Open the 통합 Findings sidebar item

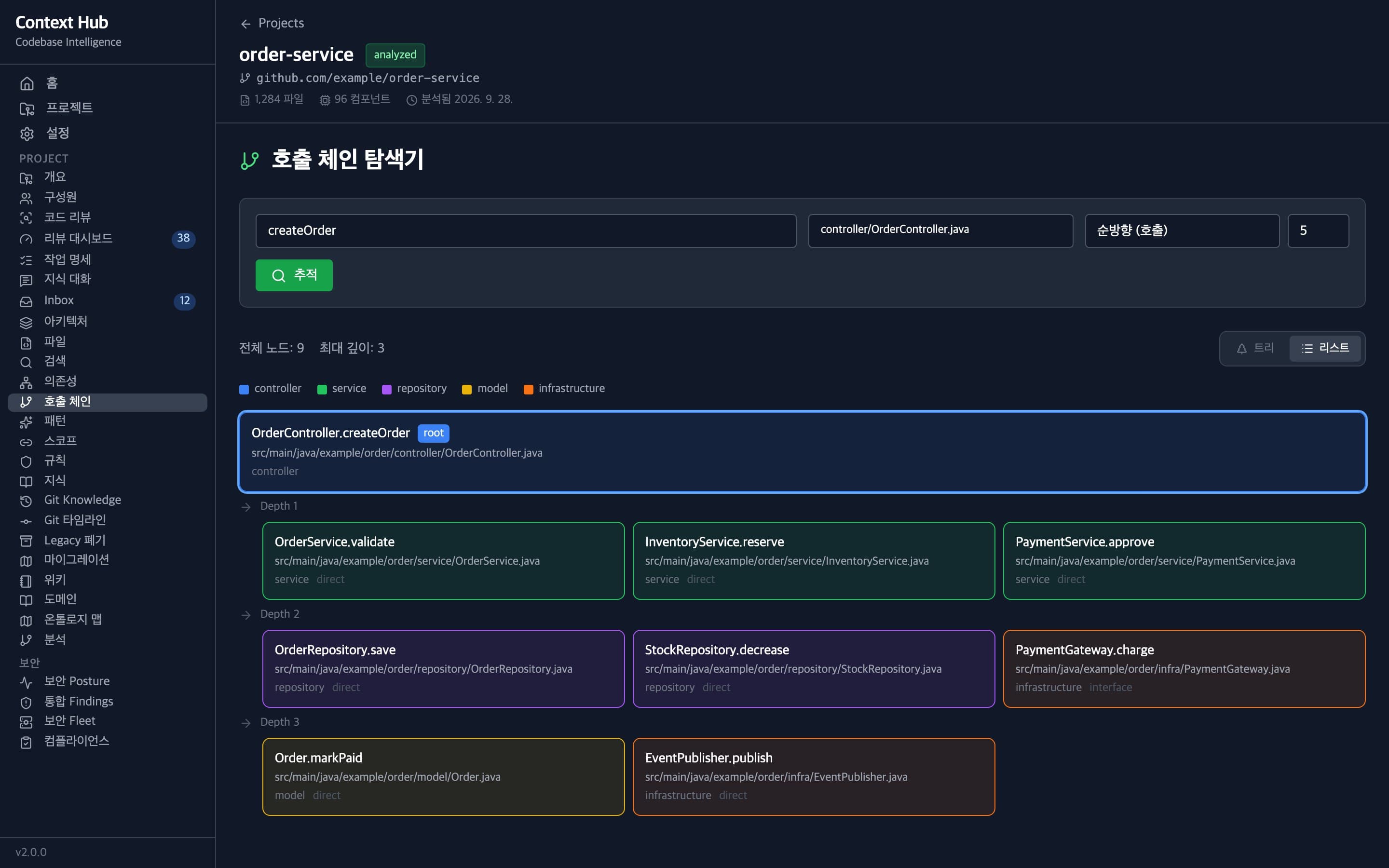tap(108, 702)
